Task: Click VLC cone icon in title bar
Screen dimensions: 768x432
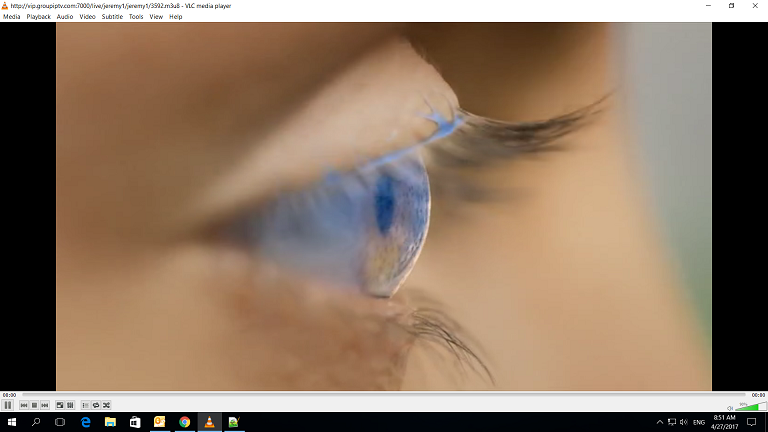Action: 5,6
